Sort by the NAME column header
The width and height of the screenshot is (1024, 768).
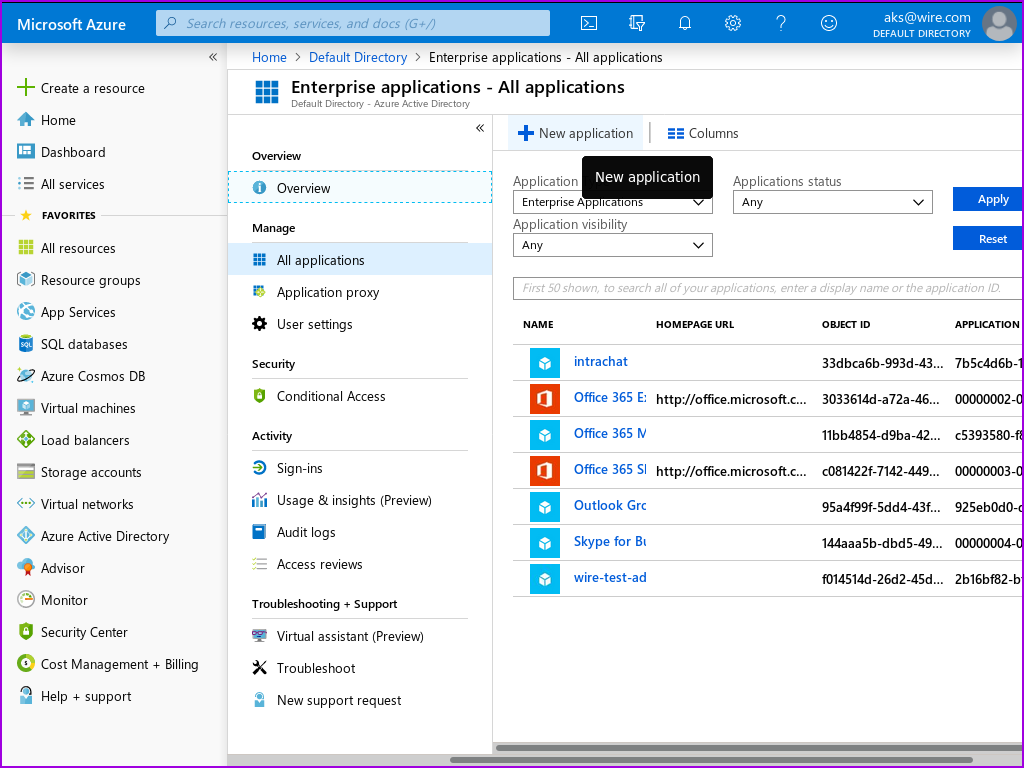(538, 325)
